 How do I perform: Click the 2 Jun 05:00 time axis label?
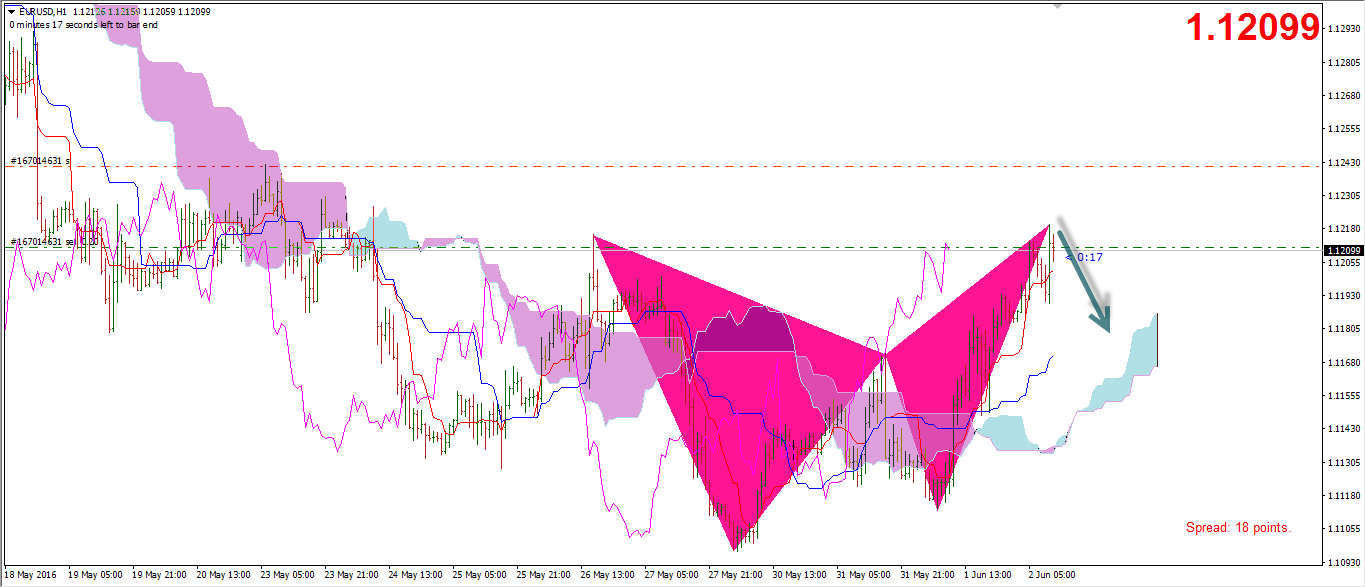tap(1054, 575)
